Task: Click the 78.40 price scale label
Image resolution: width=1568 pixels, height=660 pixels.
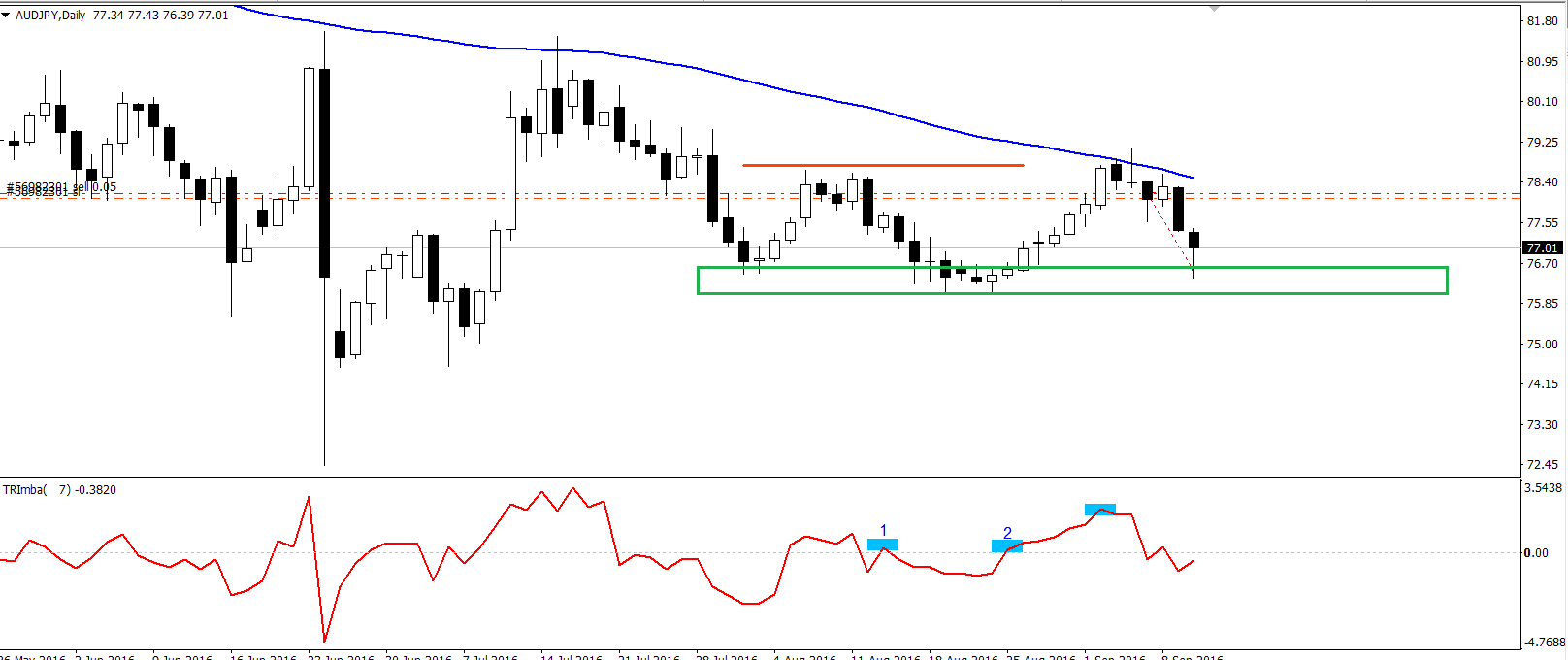Action: [x=1543, y=182]
